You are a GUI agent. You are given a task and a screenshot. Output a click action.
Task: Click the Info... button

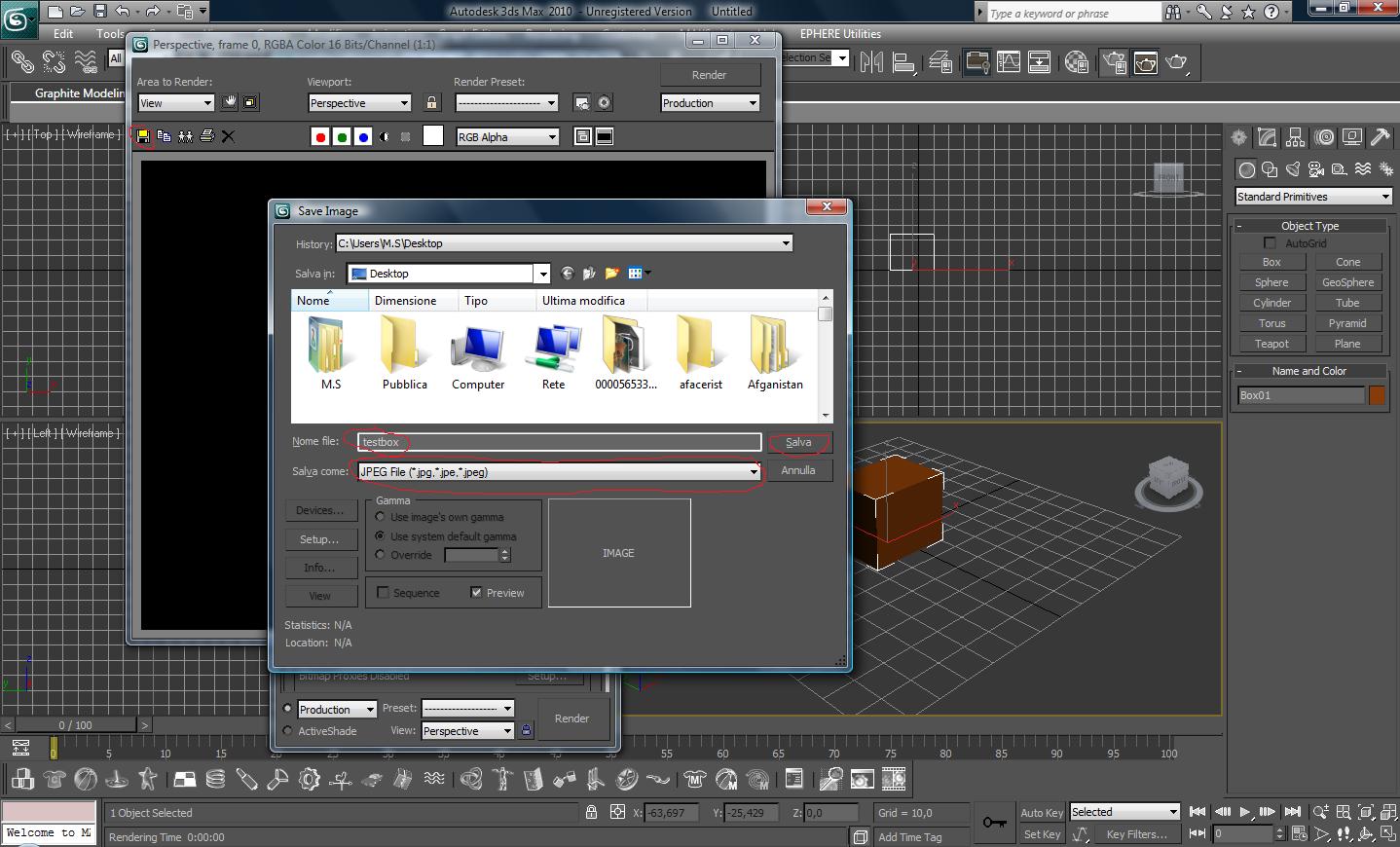pyautogui.click(x=319, y=568)
